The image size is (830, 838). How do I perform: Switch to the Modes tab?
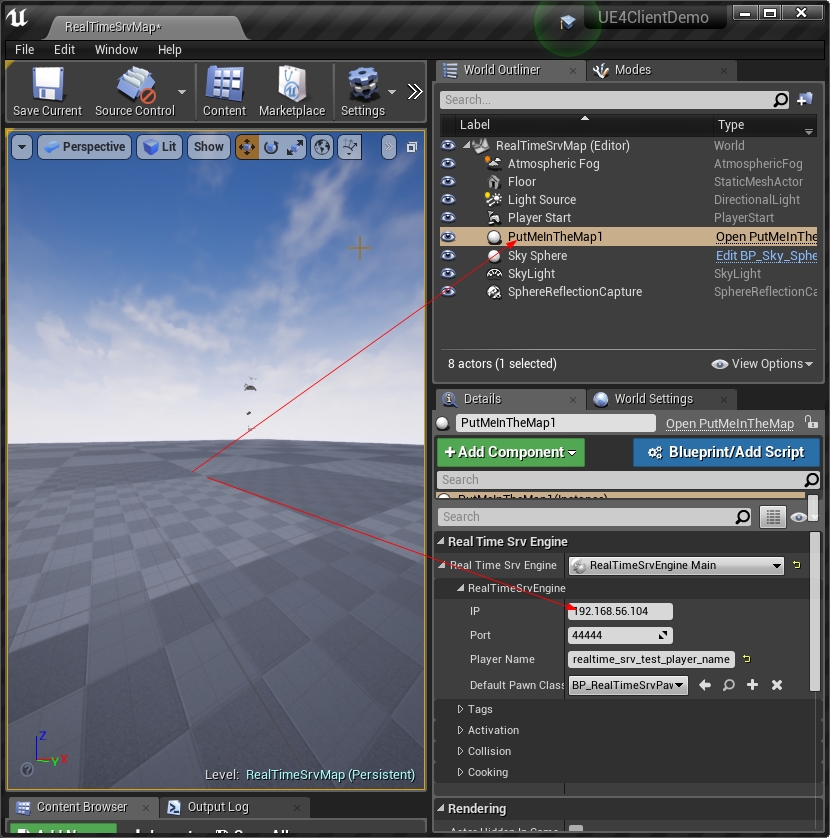click(661, 70)
